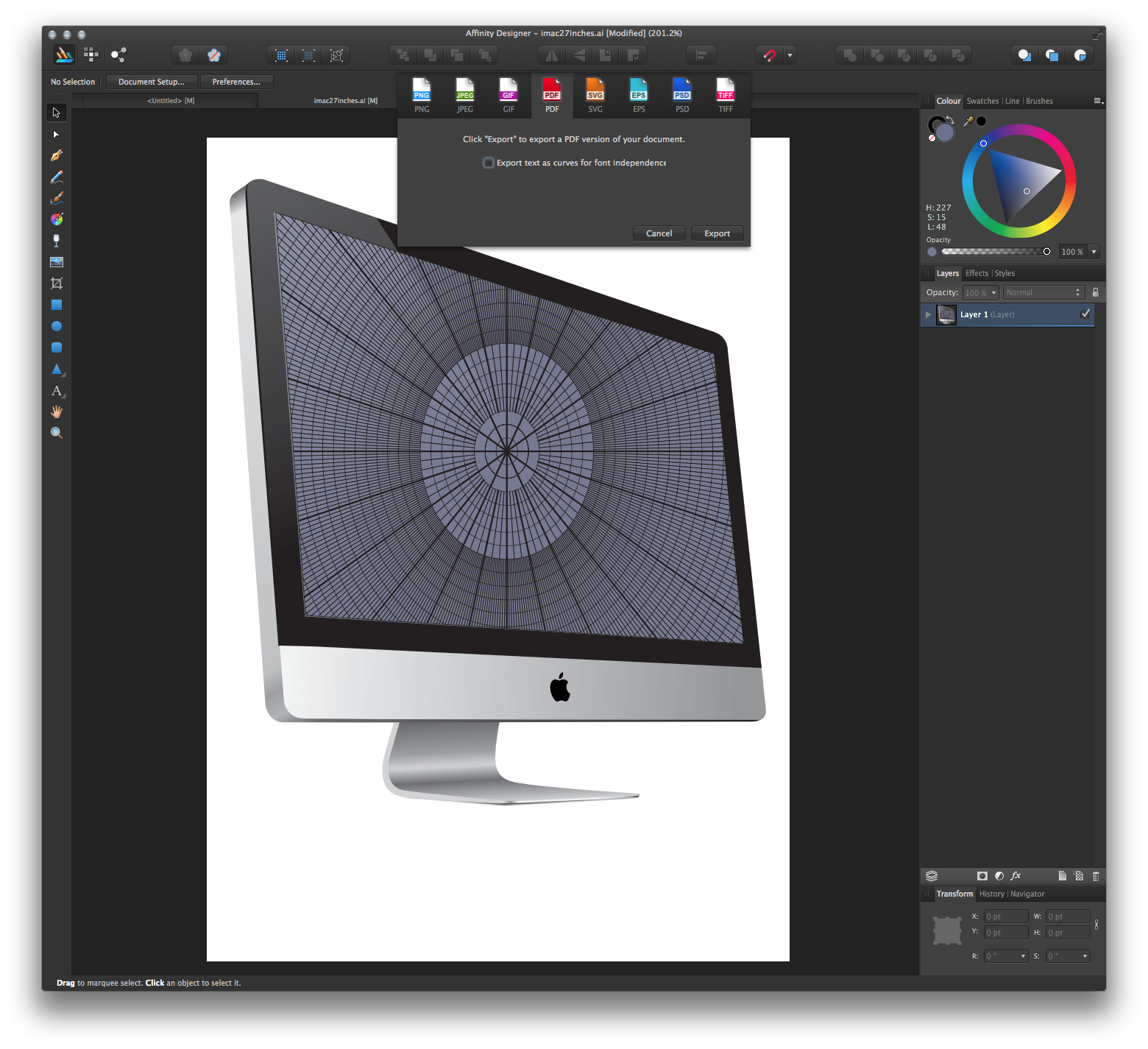The width and height of the screenshot is (1148, 1049).
Task: Select the View hand tool
Action: [x=56, y=412]
